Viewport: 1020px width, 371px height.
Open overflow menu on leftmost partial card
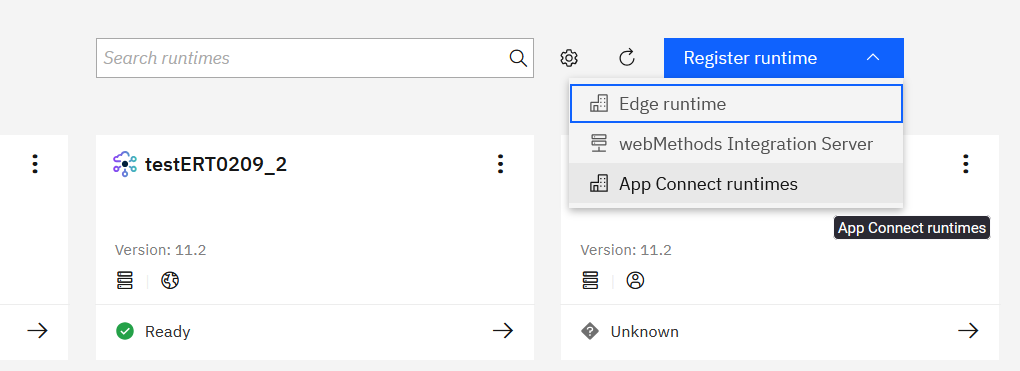click(x=34, y=163)
